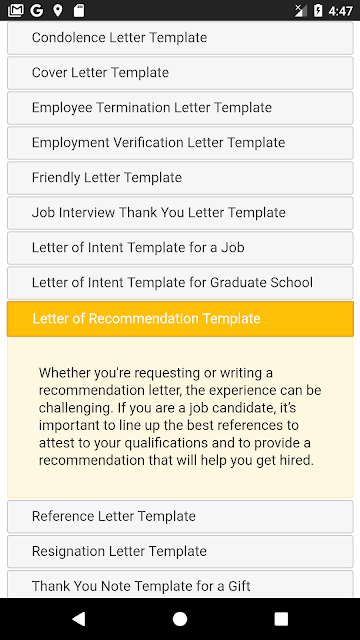
Task: Tap the battery charging icon
Action: coord(318,11)
